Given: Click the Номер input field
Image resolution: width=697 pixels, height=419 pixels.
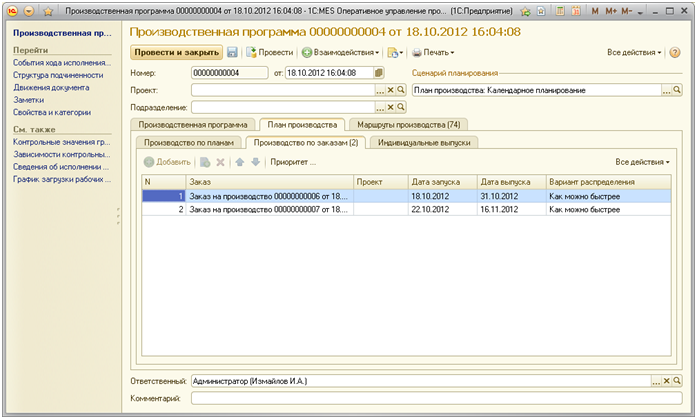Looking at the screenshot, I should pos(229,73).
